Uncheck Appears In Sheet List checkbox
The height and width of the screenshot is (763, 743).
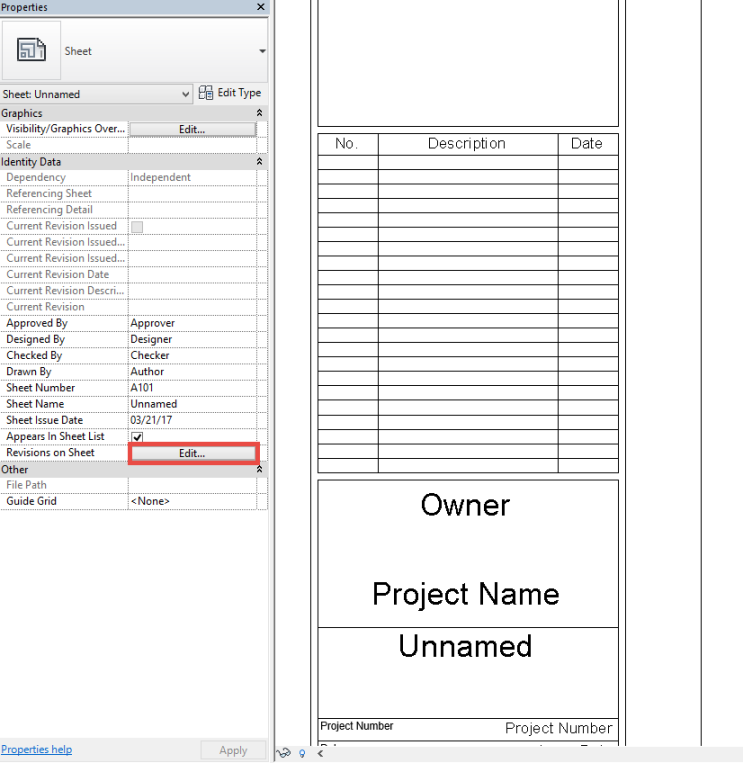[137, 437]
